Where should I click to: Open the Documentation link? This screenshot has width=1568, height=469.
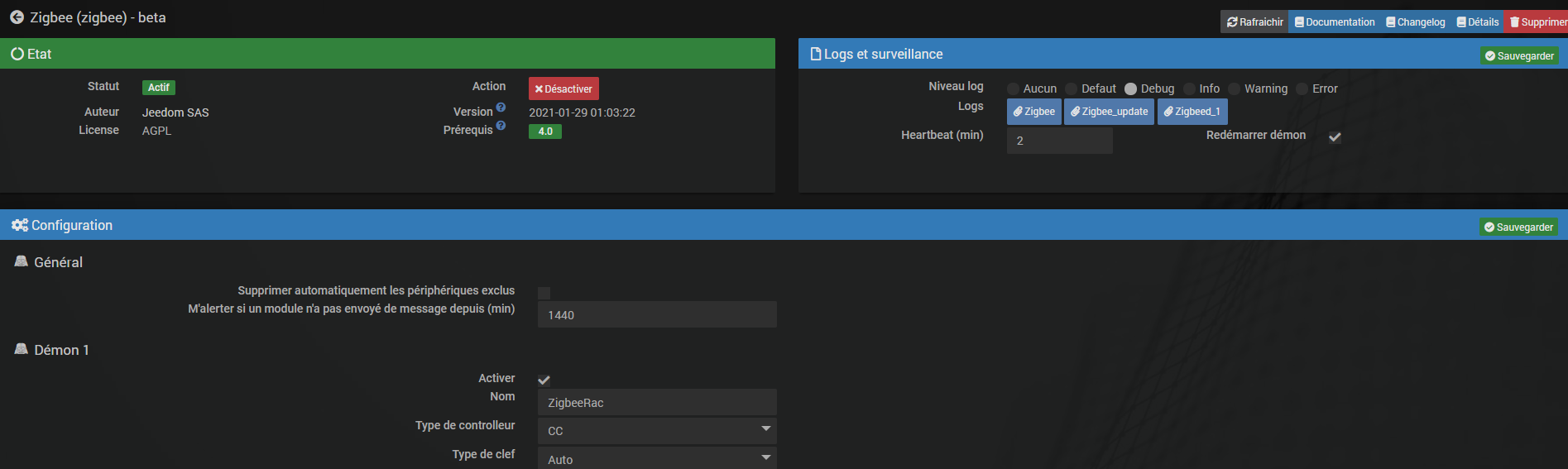(1334, 22)
